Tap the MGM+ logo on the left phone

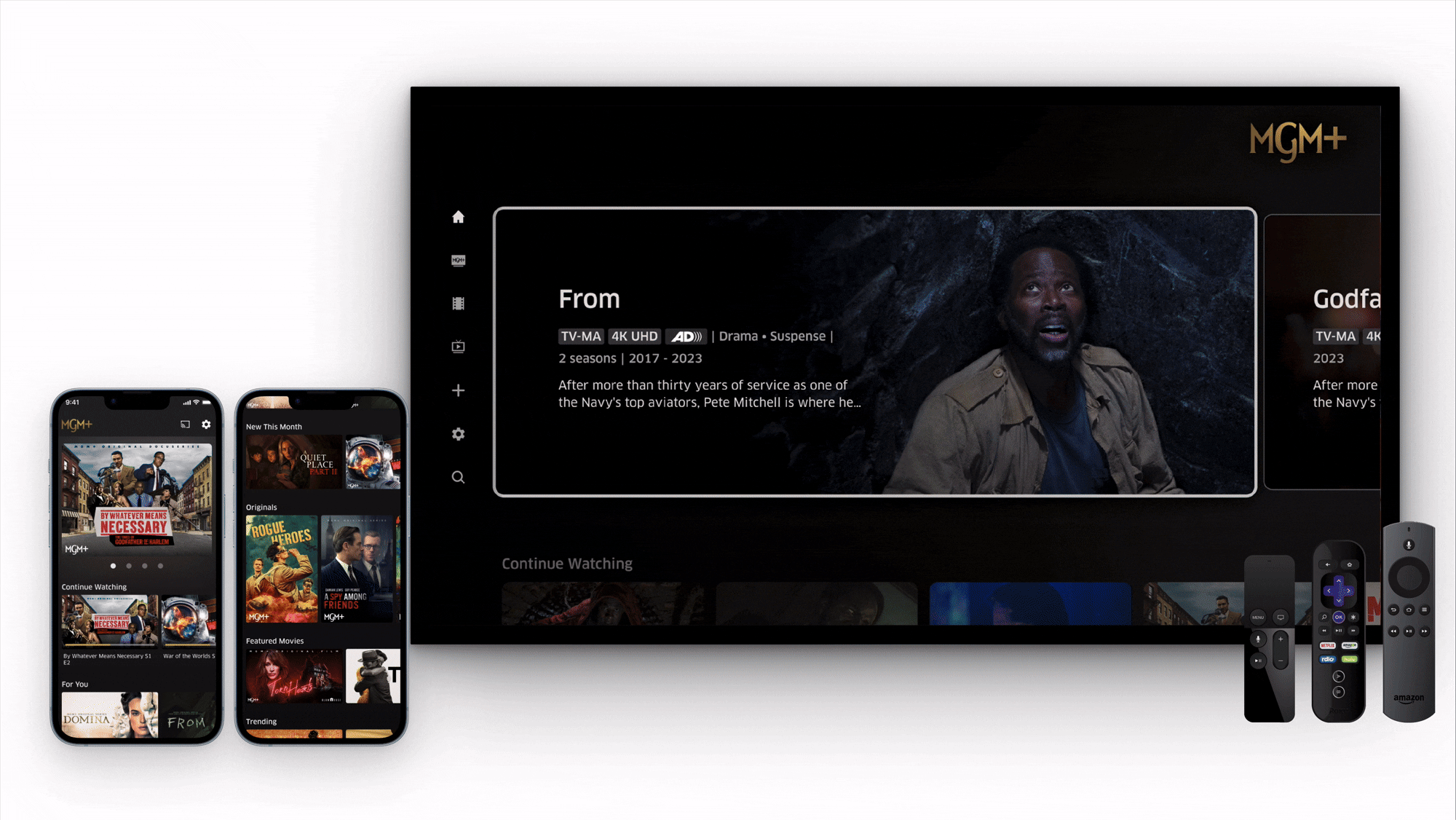tap(76, 425)
